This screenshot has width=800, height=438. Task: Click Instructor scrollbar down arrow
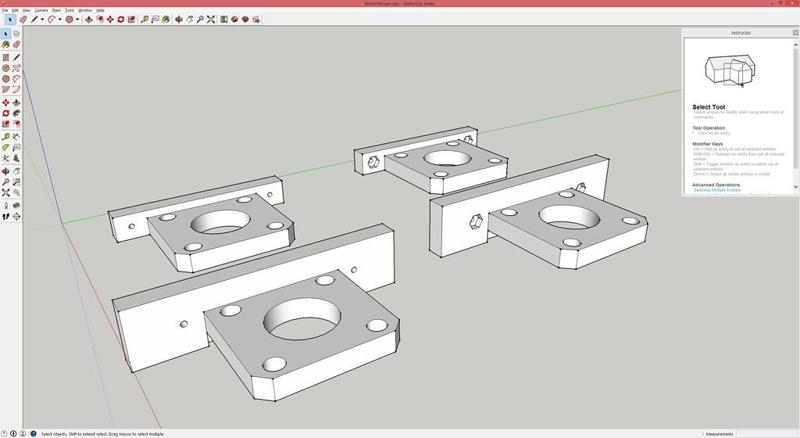coord(795,187)
